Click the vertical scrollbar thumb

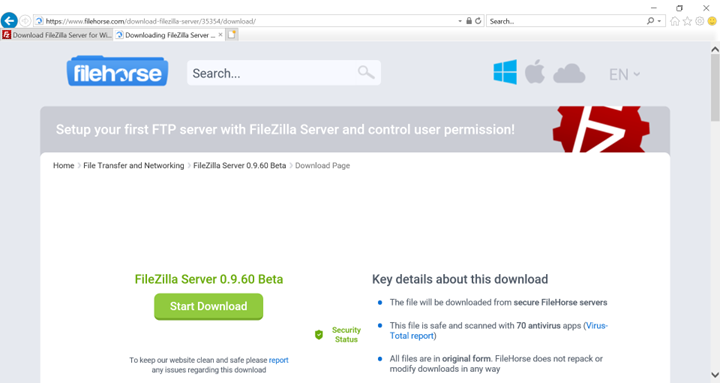click(715, 88)
